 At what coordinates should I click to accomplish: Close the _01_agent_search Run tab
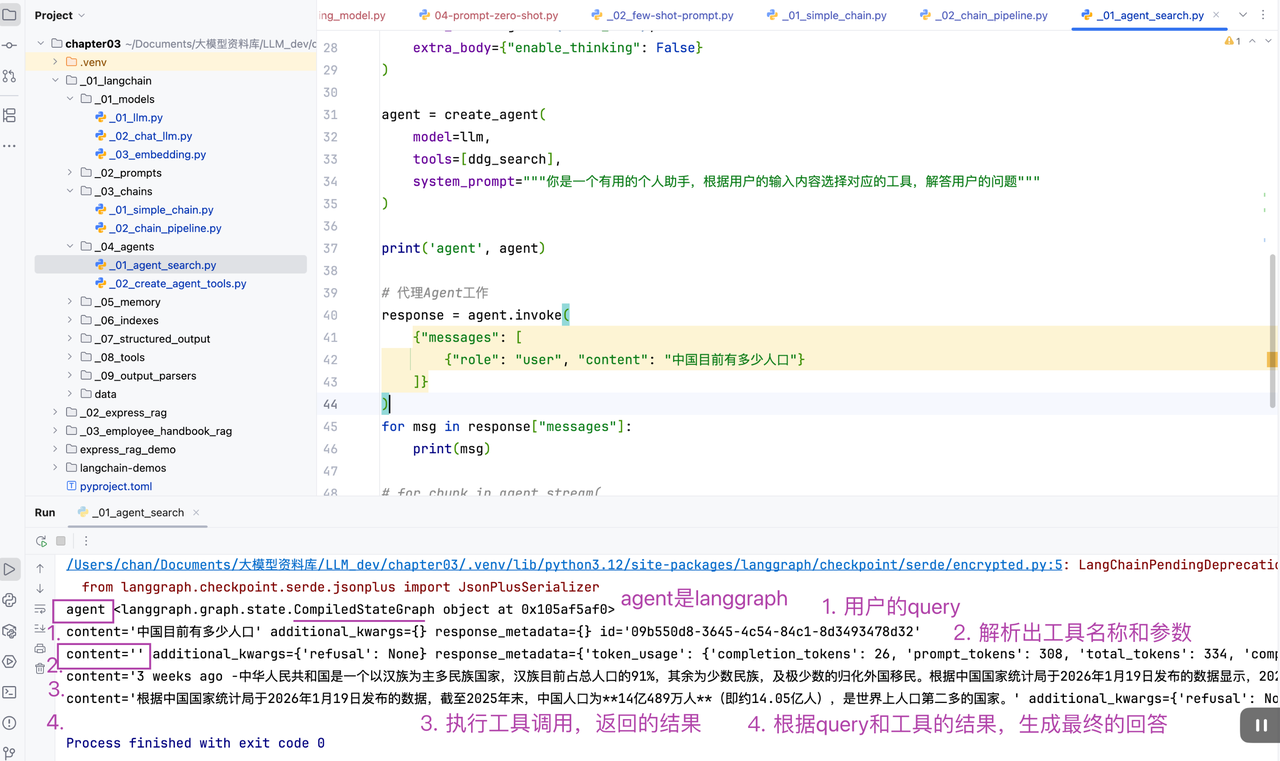click(197, 513)
